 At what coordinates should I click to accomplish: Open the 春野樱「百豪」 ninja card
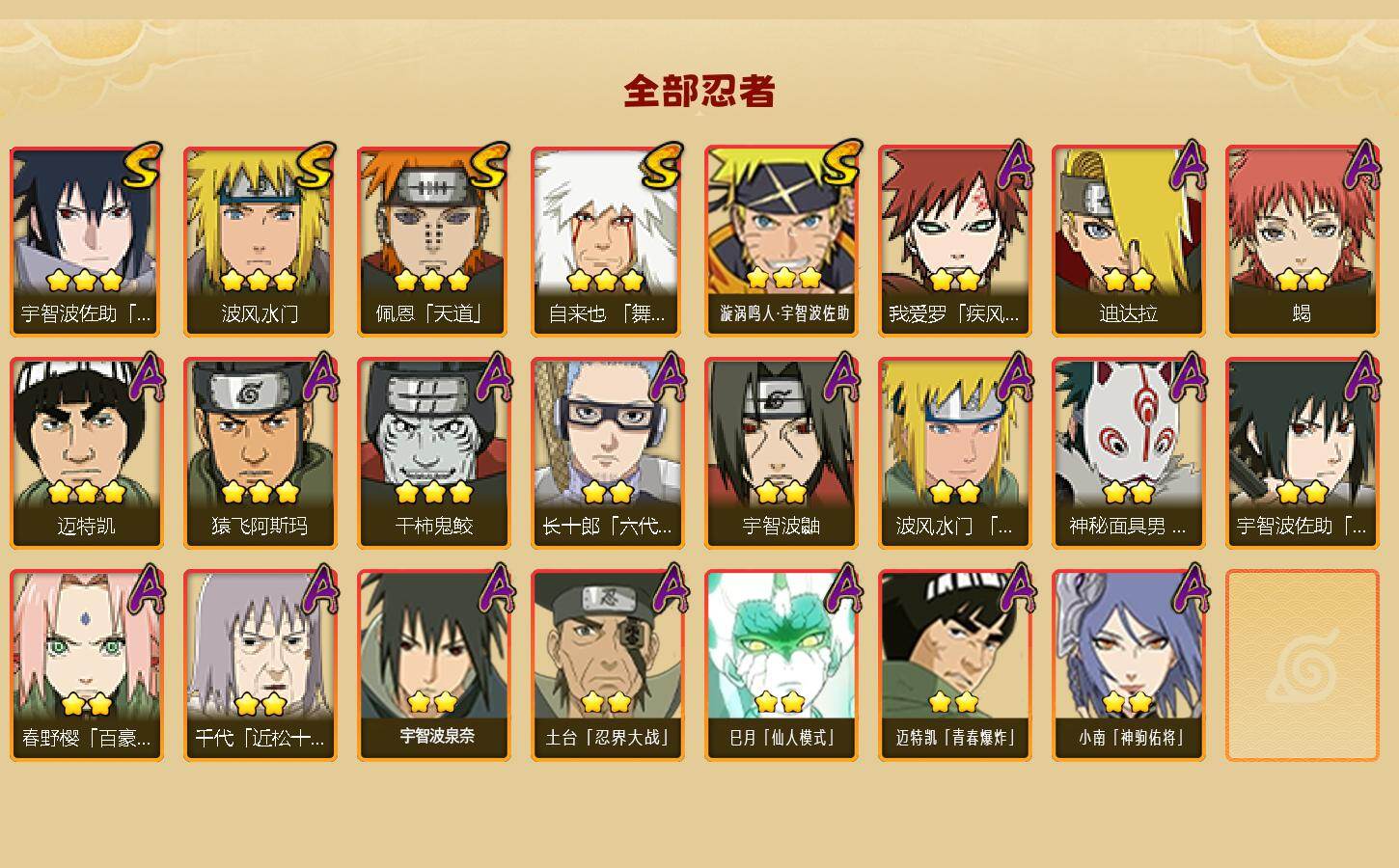tap(86, 665)
